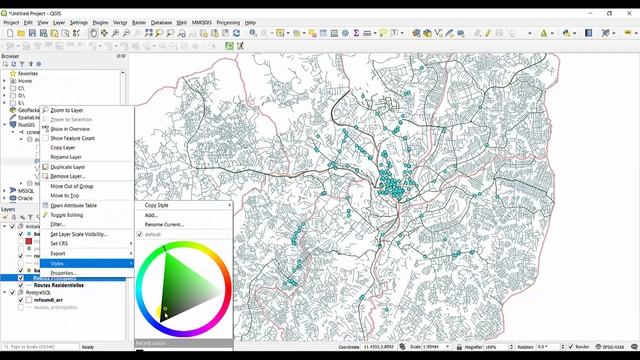The image size is (640, 360).
Task: Click the Open Field Calculator icon
Action: tap(334, 33)
